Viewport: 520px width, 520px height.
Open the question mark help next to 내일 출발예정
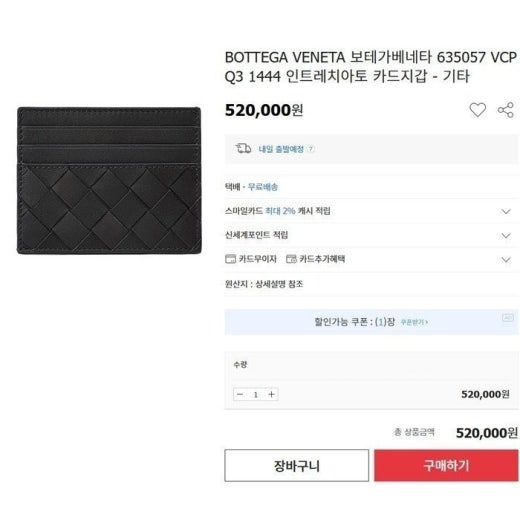click(x=311, y=149)
